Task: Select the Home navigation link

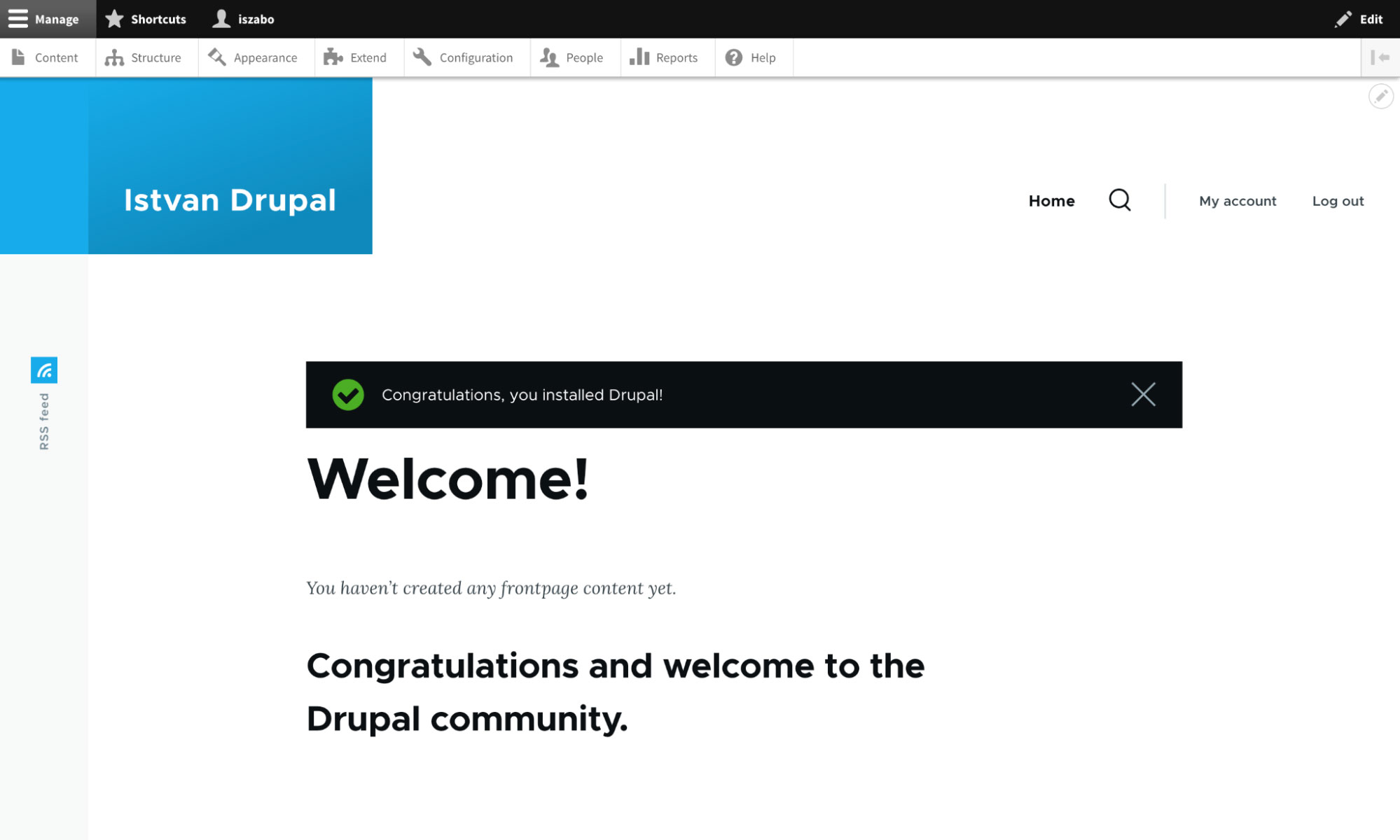Action: click(x=1051, y=201)
